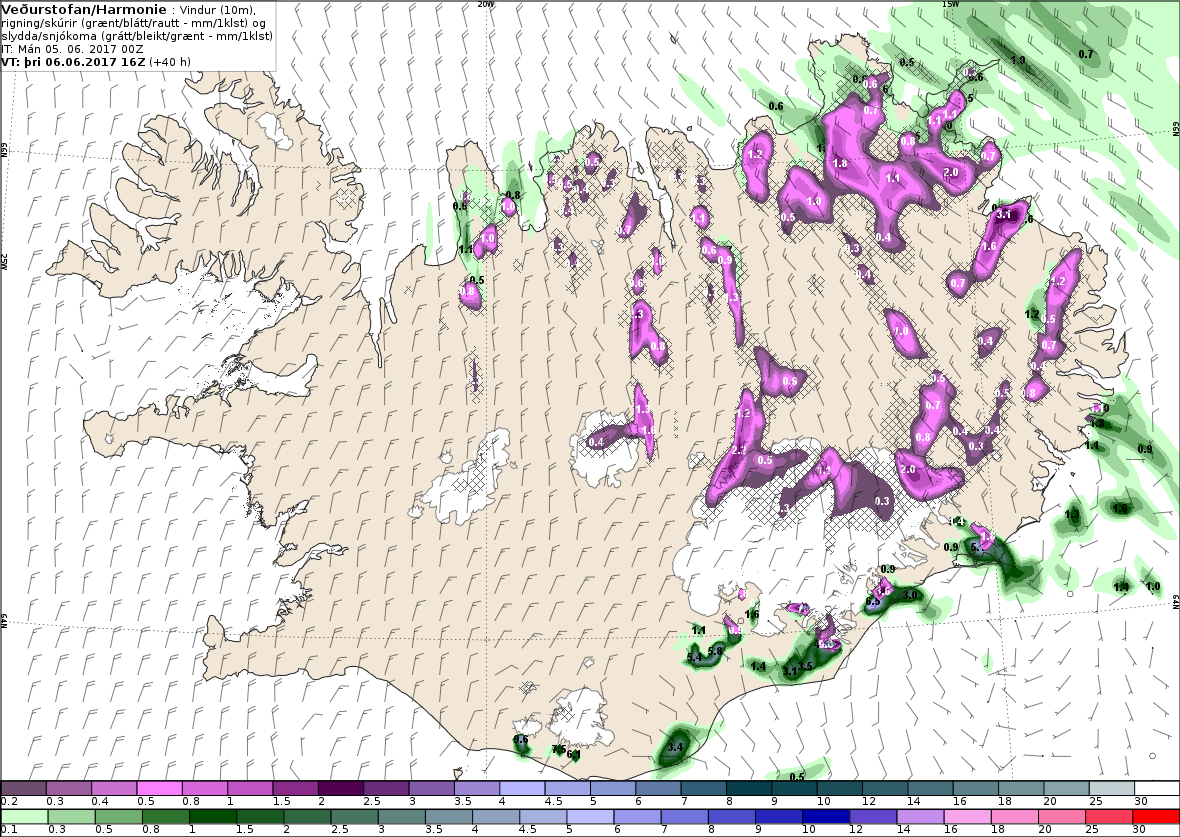This screenshot has height=837, width=1180.
Task: Click the lower legend swatch labeled 2.5
Action: [354, 817]
